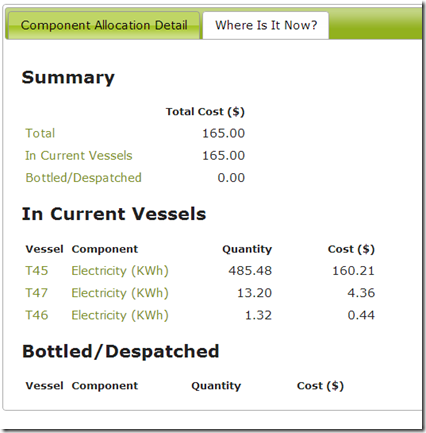Open the Total summary link

40,133
